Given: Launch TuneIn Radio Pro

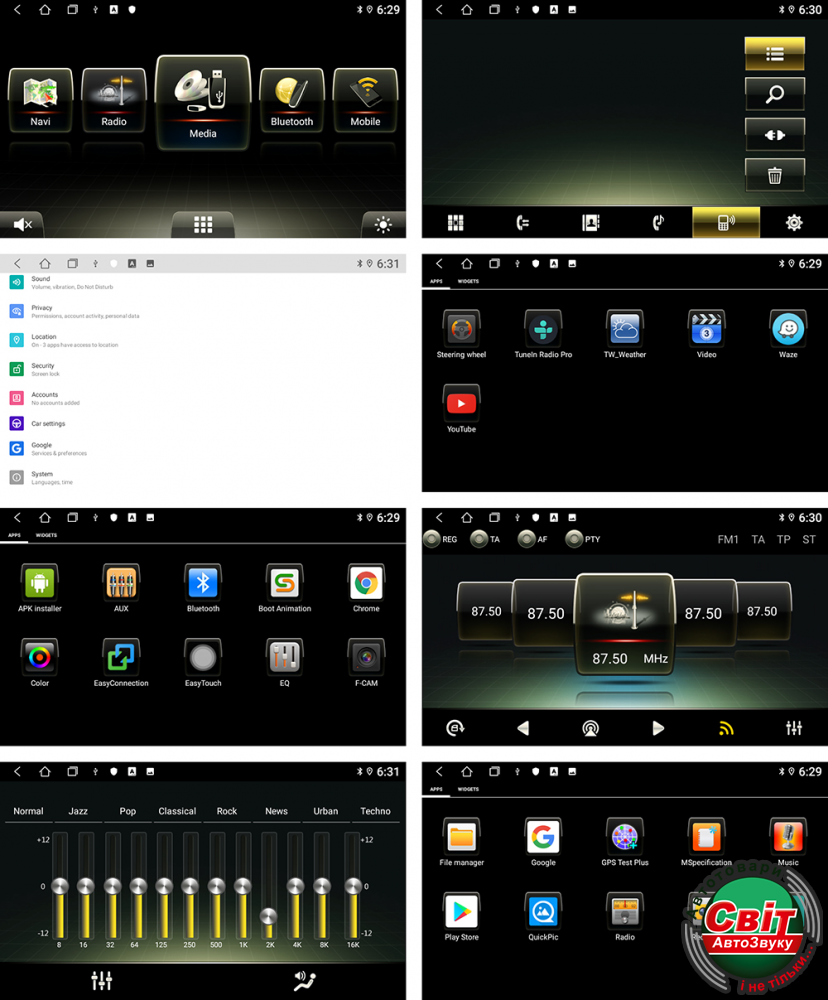Looking at the screenshot, I should (543, 330).
